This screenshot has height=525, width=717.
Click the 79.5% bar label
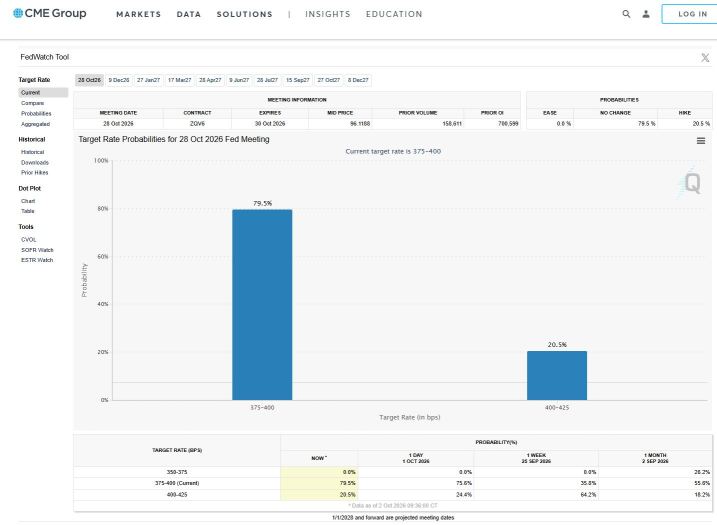click(262, 204)
